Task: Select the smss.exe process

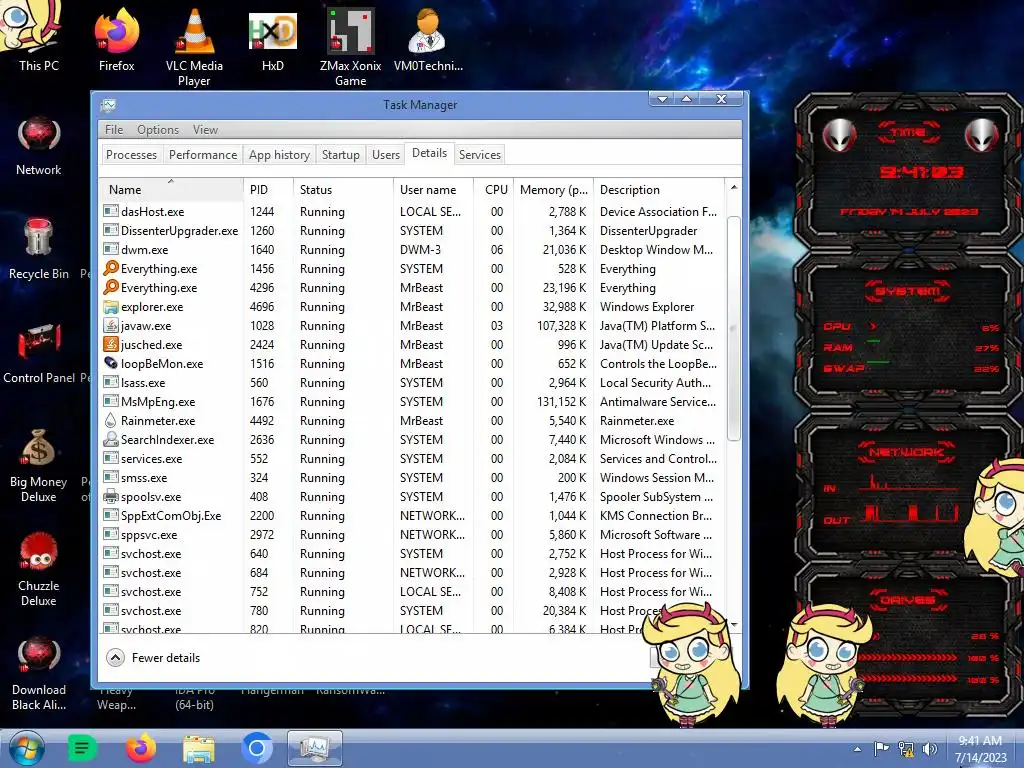Action: [x=412, y=477]
